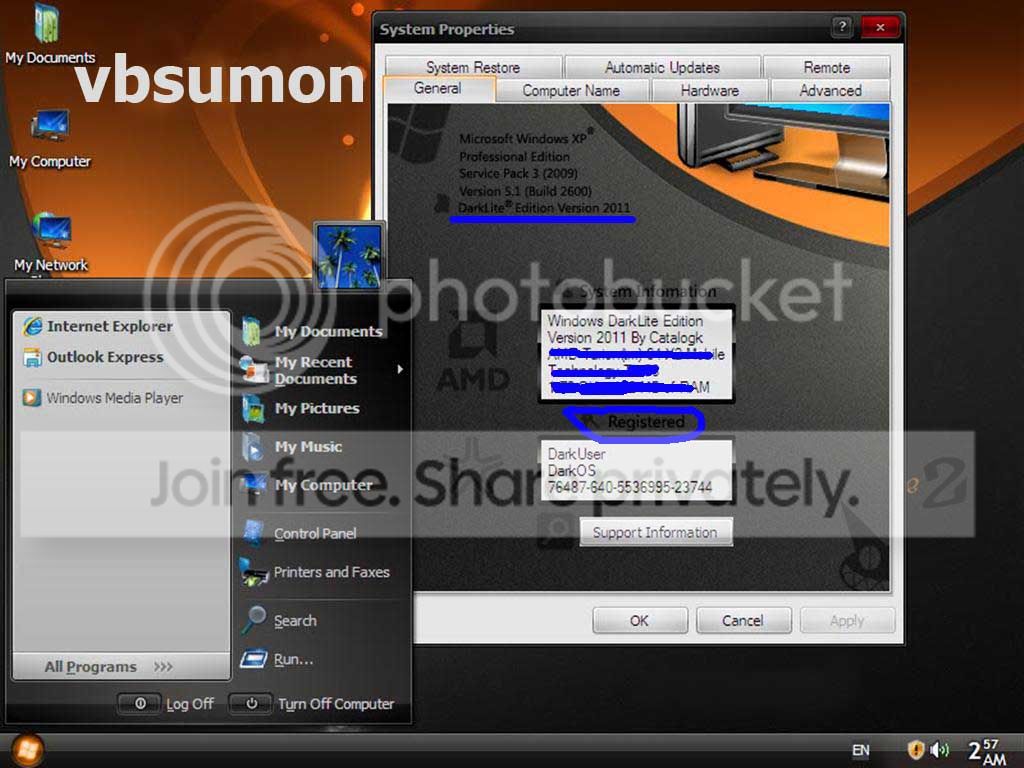This screenshot has height=768, width=1024.
Task: Click the DarkUser registered name
Action: [x=576, y=454]
